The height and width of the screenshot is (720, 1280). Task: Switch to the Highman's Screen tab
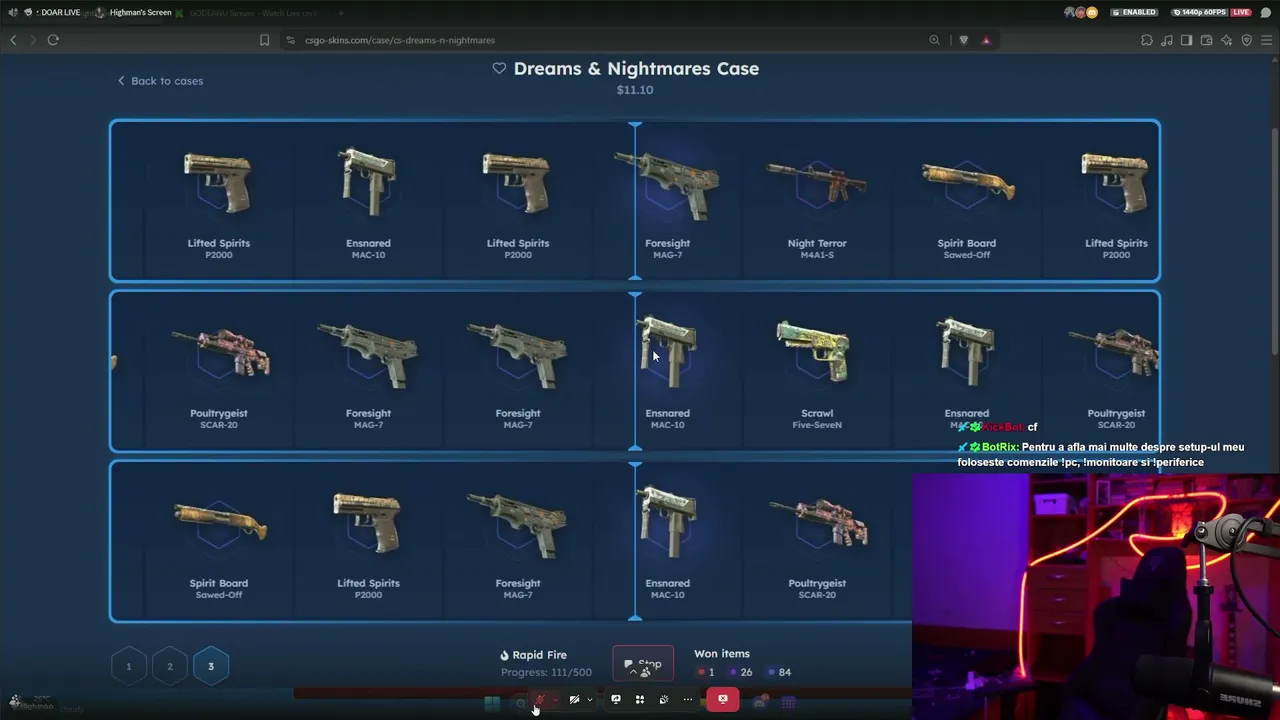[140, 13]
